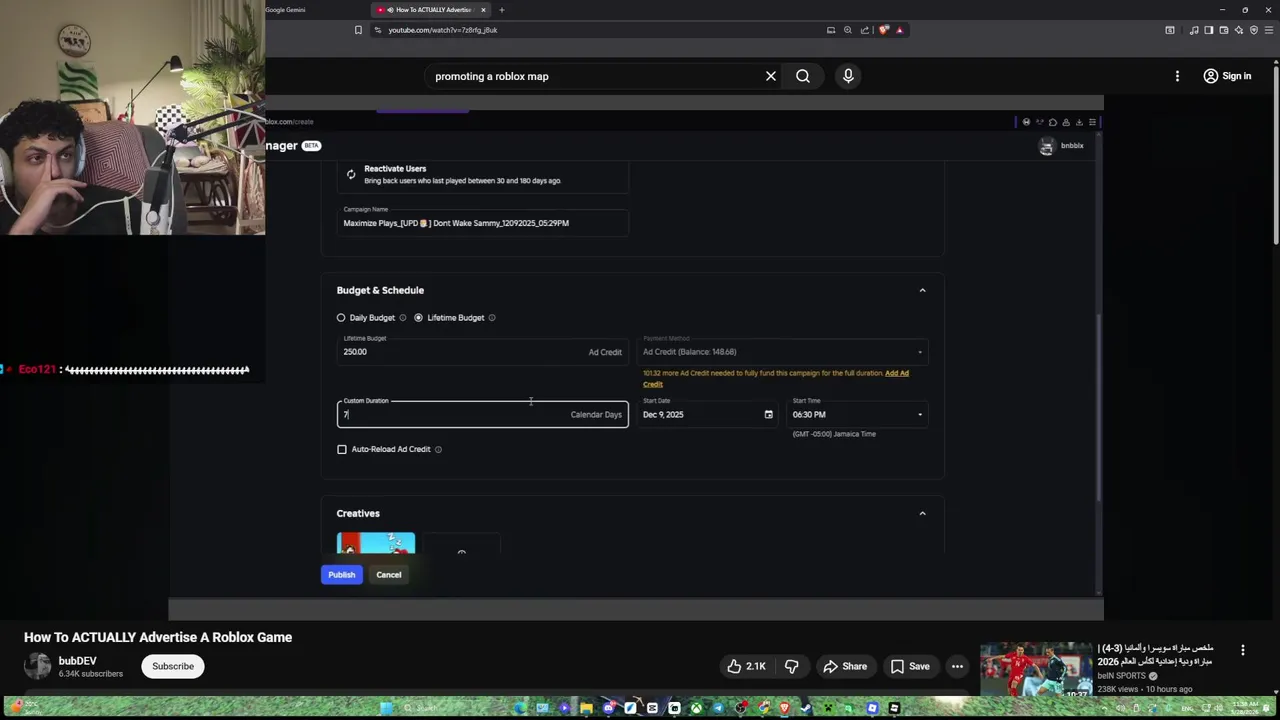Collapse the Budget & Schedule section
This screenshot has height=720, width=1280.
(922, 290)
